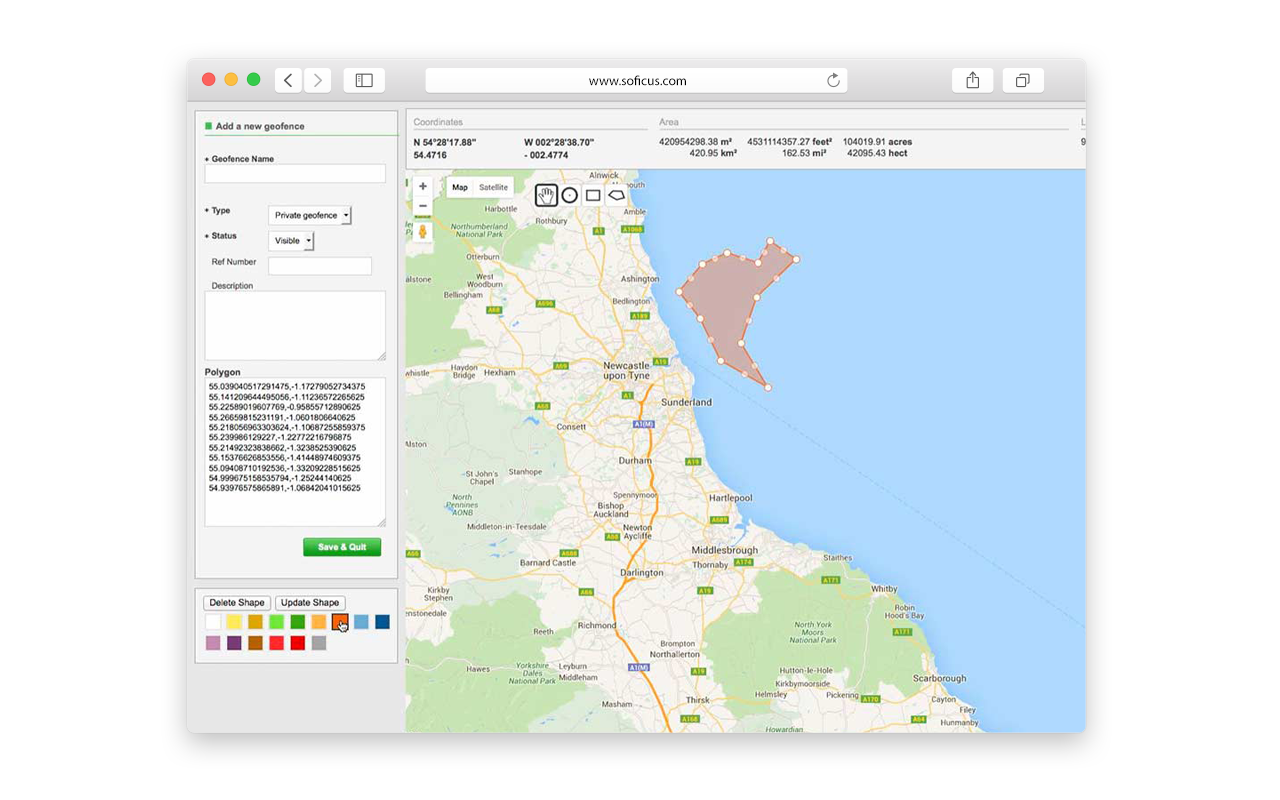The image size is (1280, 800).
Task: Pick the light orange color swatch
Action: (319, 622)
